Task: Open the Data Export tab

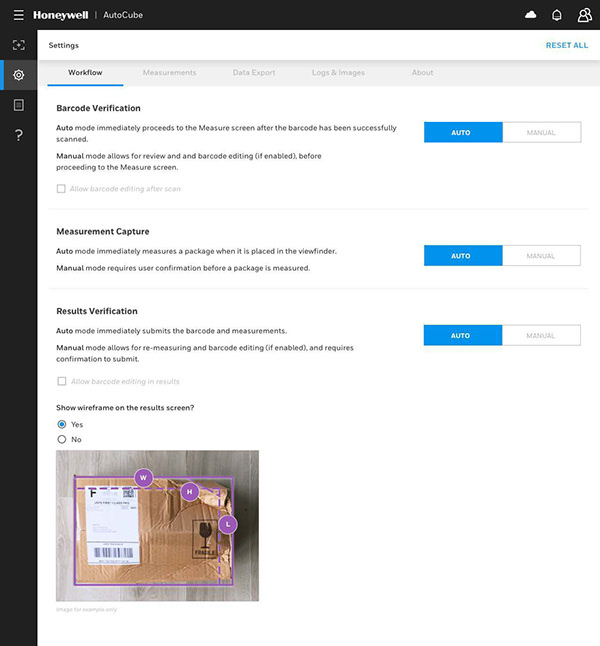Action: [x=254, y=73]
